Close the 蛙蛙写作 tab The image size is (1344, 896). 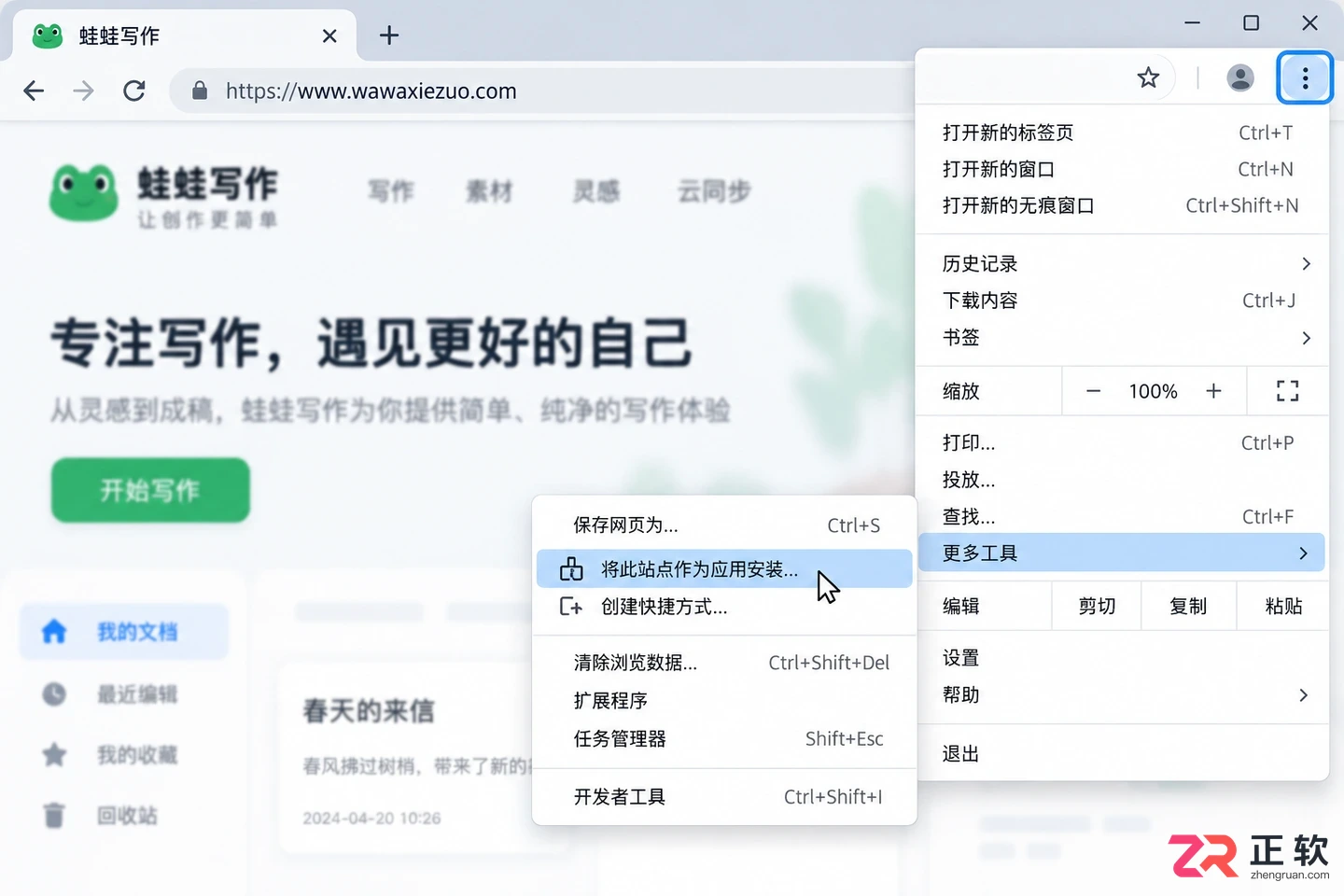click(x=329, y=36)
